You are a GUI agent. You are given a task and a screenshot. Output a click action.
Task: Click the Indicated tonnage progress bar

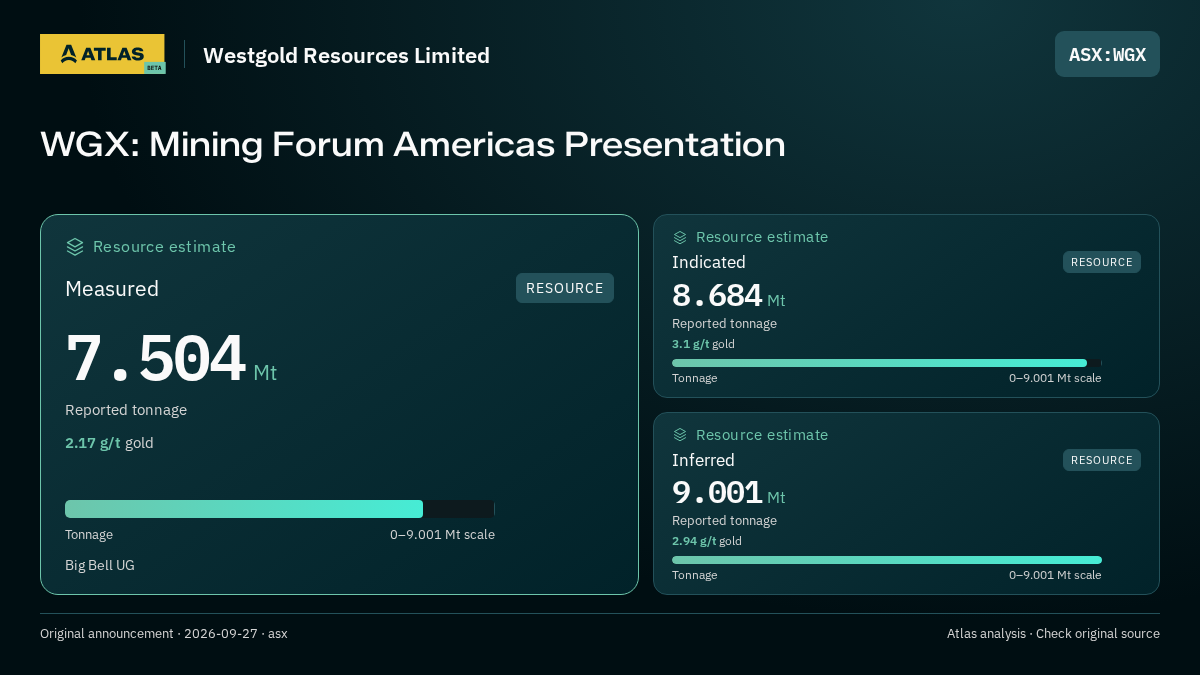pyautogui.click(x=887, y=363)
